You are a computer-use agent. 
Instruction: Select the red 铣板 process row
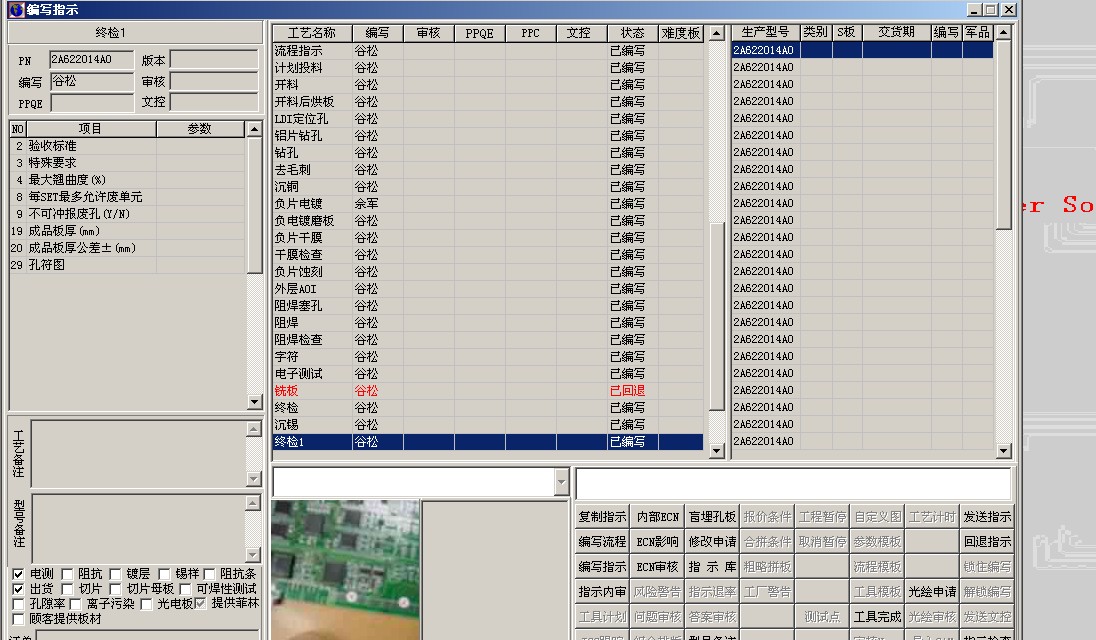487,391
